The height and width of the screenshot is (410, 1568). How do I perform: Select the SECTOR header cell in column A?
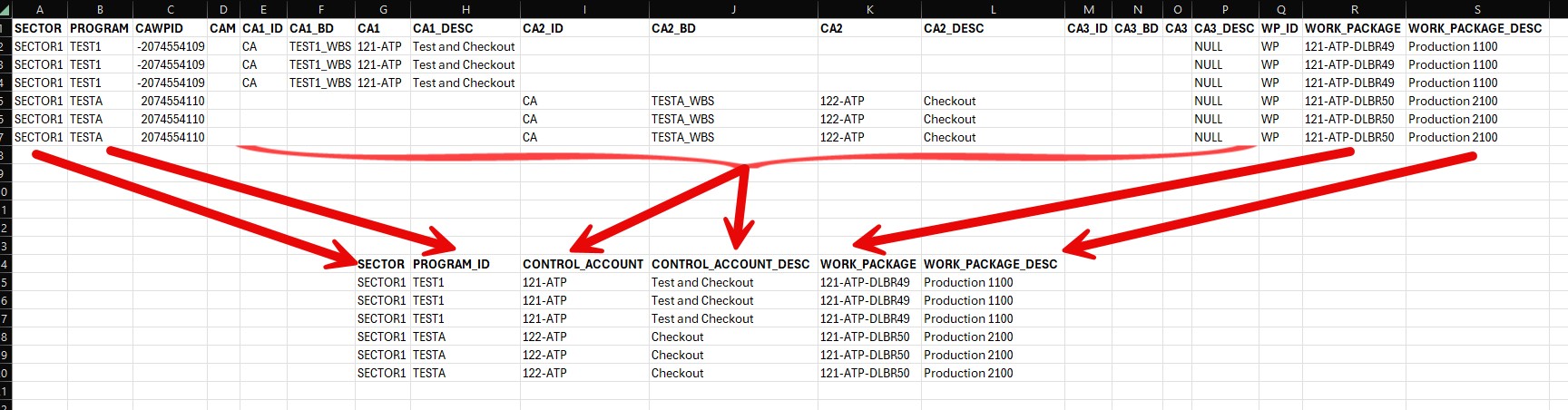pos(39,28)
